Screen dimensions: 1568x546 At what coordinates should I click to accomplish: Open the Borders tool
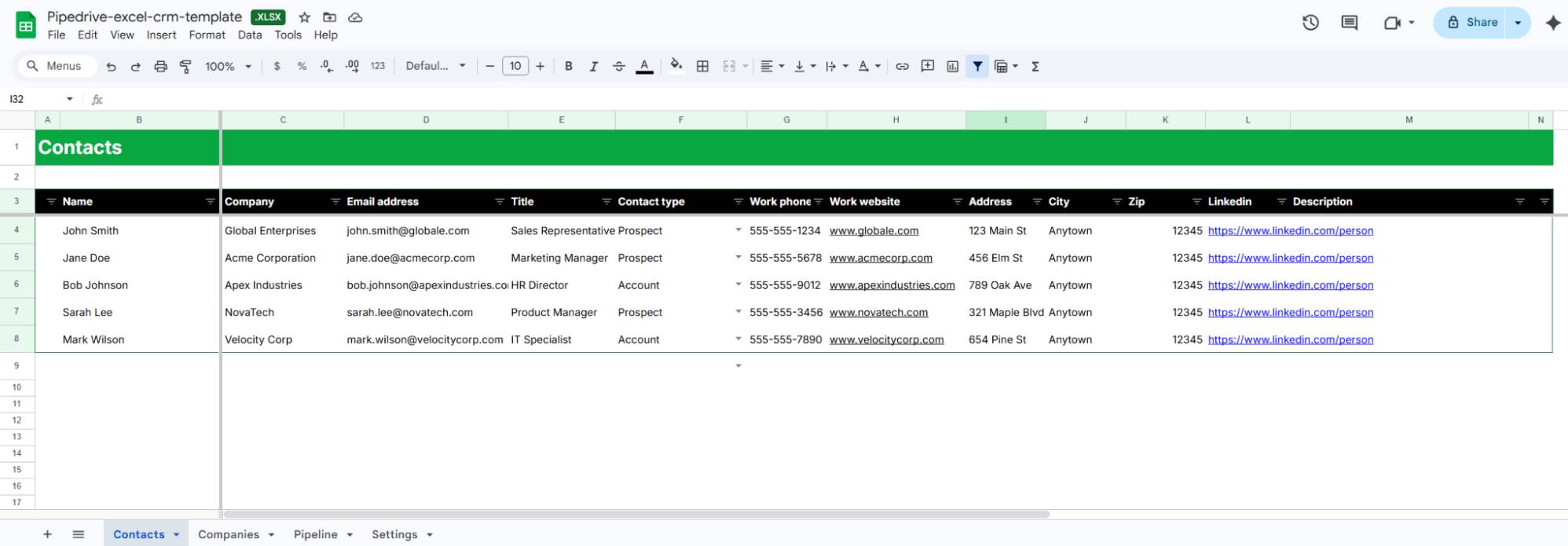pos(703,67)
